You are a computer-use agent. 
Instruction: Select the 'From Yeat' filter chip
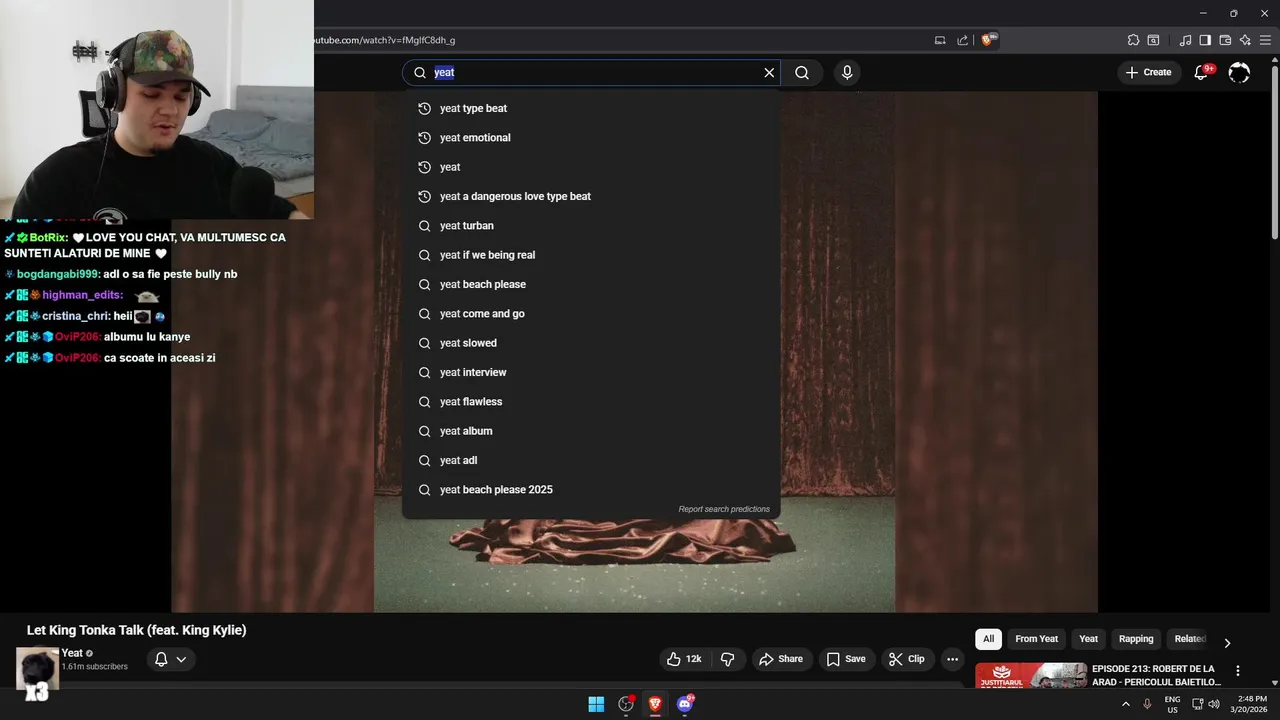point(1036,639)
